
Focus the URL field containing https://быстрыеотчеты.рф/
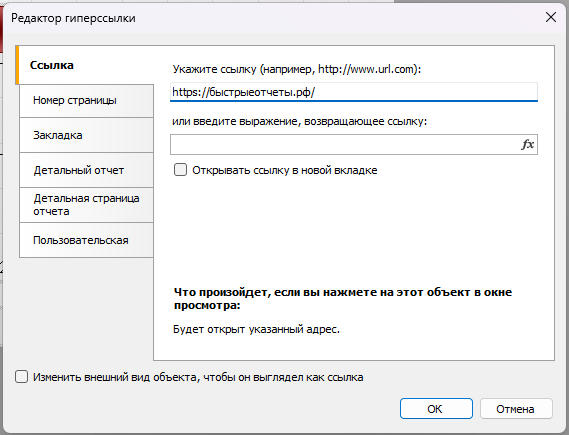pyautogui.click(x=354, y=92)
